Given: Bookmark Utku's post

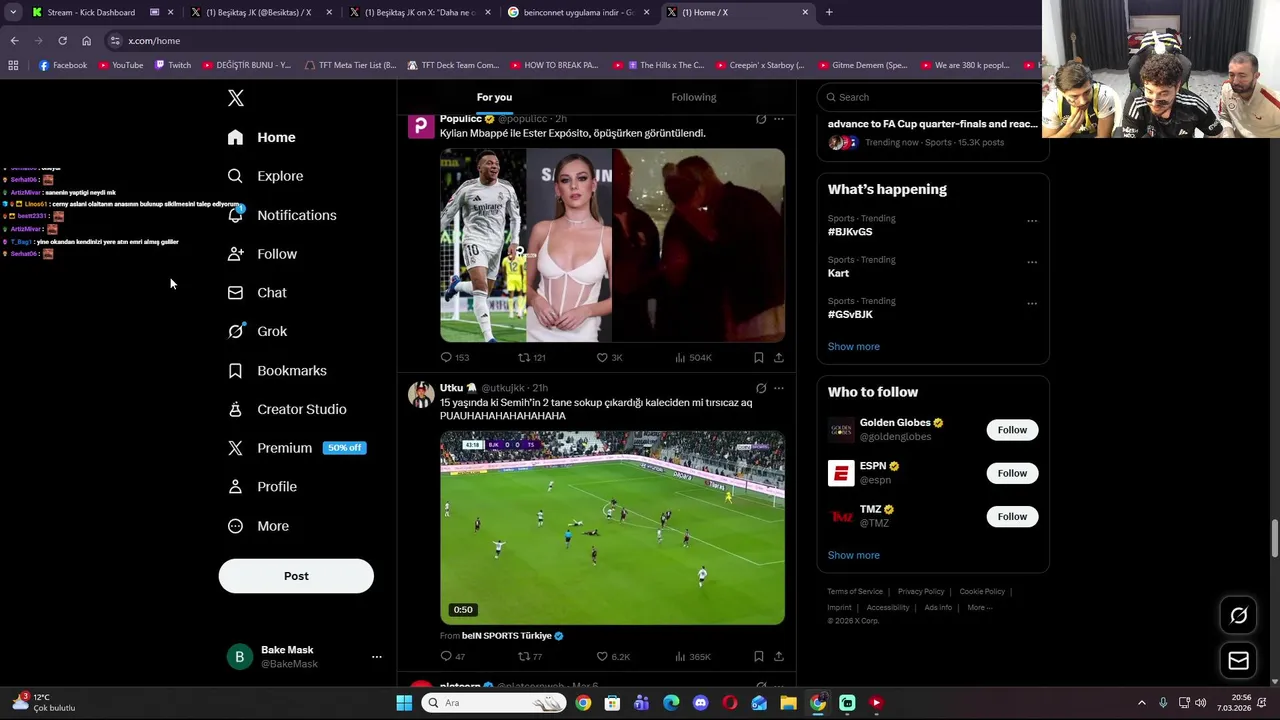Looking at the screenshot, I should click(759, 657).
